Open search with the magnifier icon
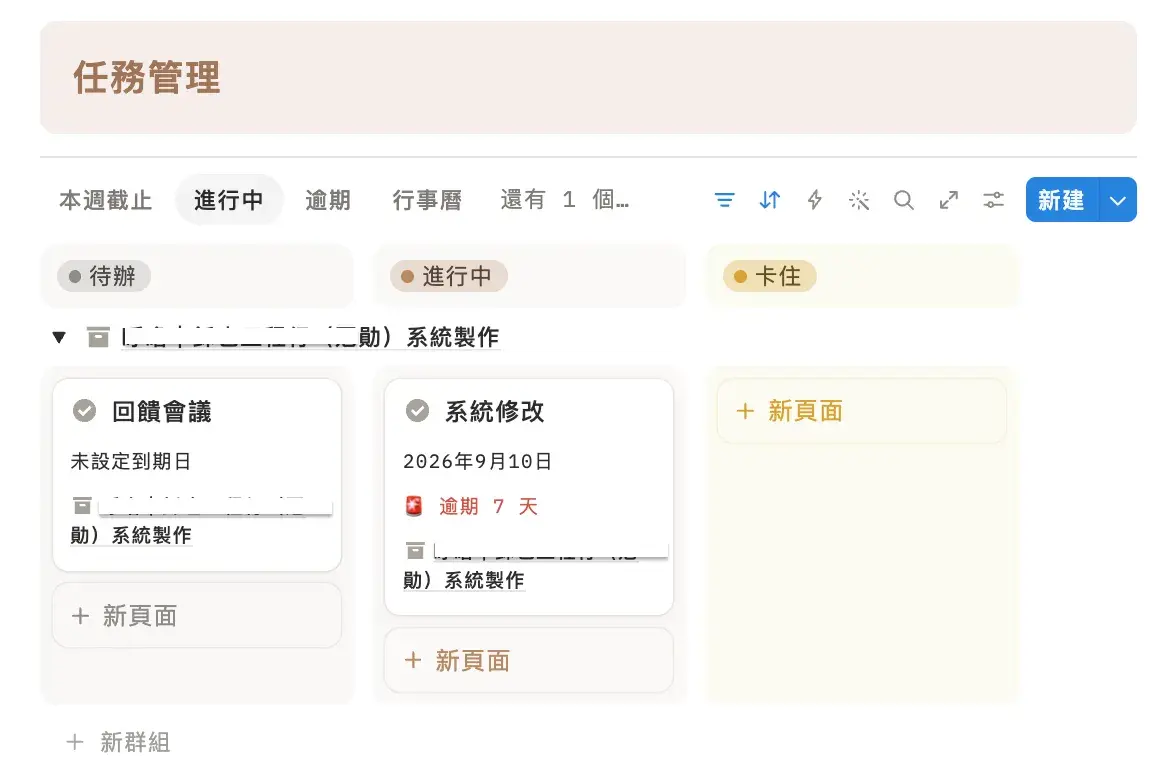The width and height of the screenshot is (1176, 760). 904,200
